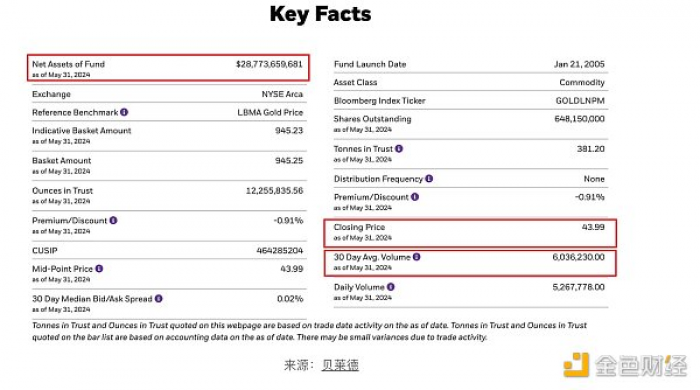Image resolution: width=700 pixels, height=390 pixels.
Task: Click the Asset Class label
Action: point(355,83)
